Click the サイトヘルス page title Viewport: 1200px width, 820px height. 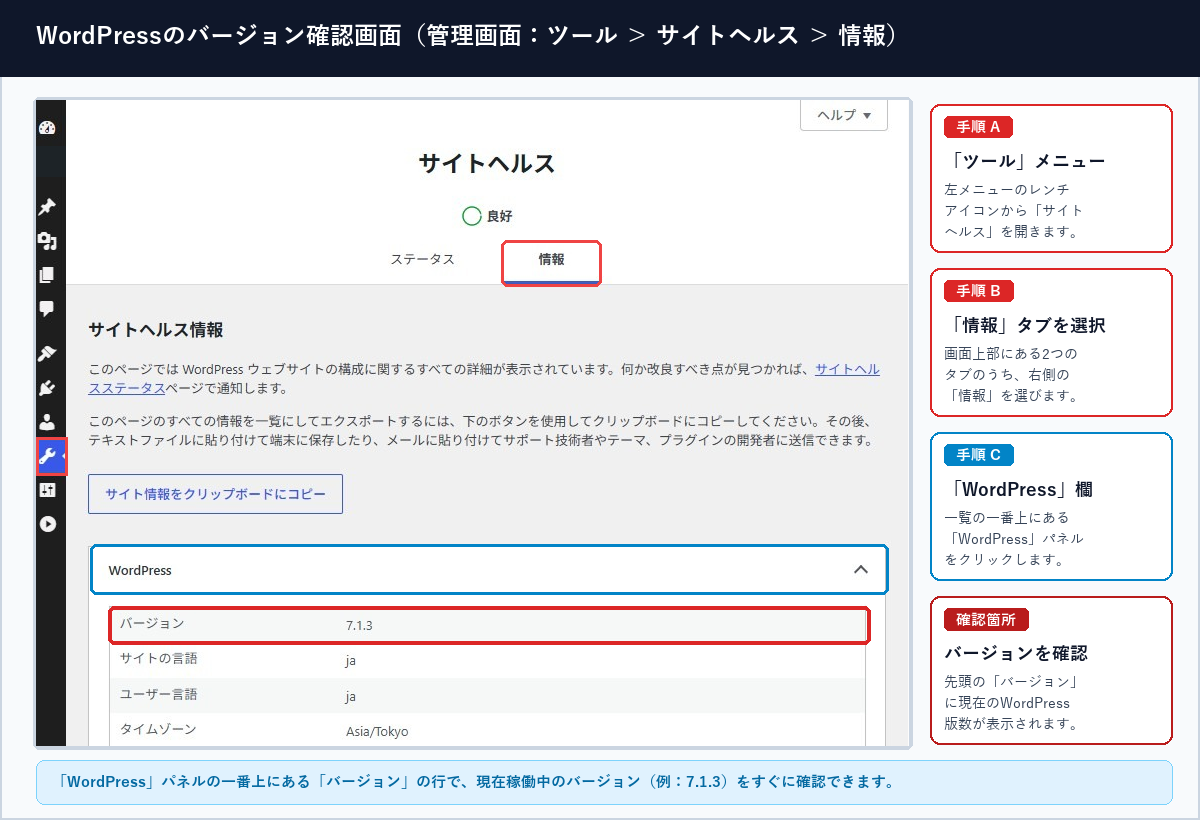point(487,164)
